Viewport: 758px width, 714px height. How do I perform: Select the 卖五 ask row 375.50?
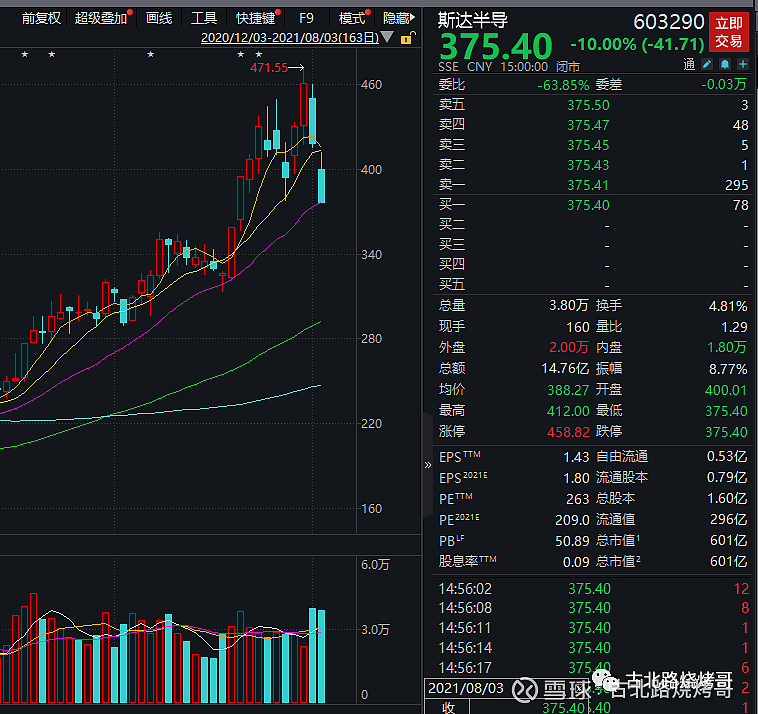coord(593,105)
